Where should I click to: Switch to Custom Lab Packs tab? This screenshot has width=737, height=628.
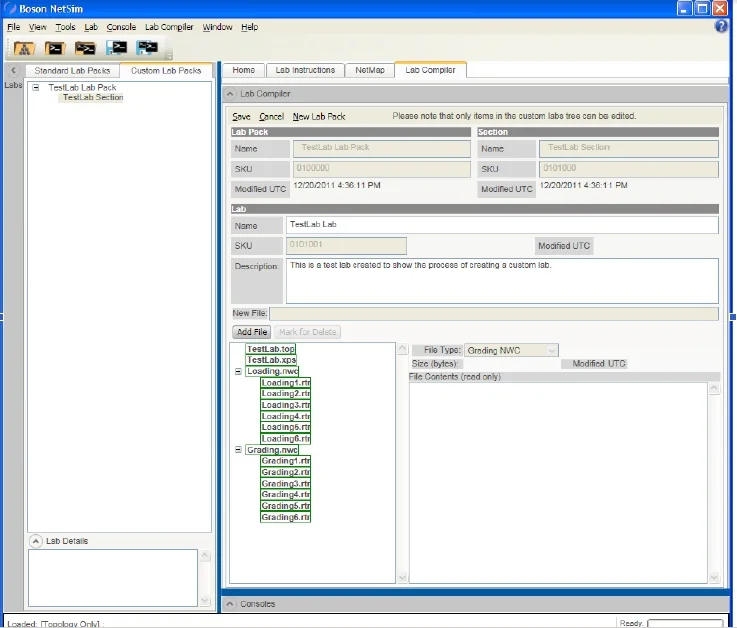[x=166, y=71]
